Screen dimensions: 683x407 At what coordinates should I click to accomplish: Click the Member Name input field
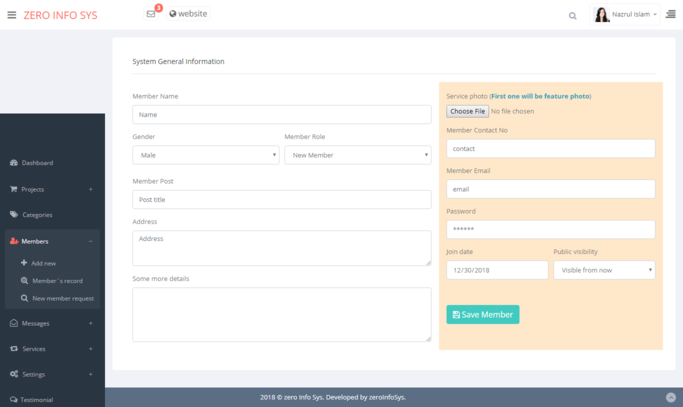point(281,115)
